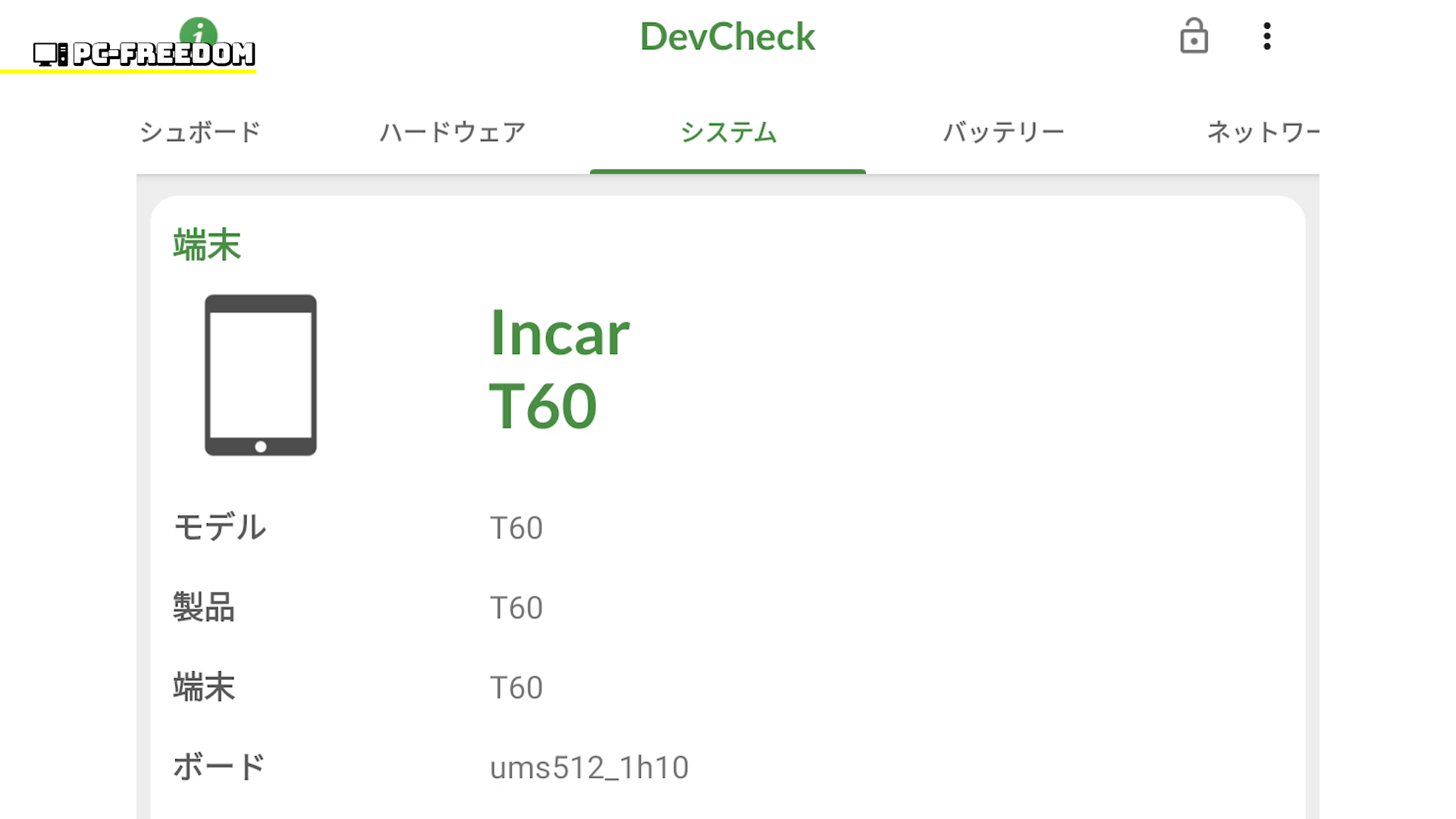Screen dimensions: 1456x819
Task: Open the three-dot overflow menu
Action: (x=1266, y=36)
